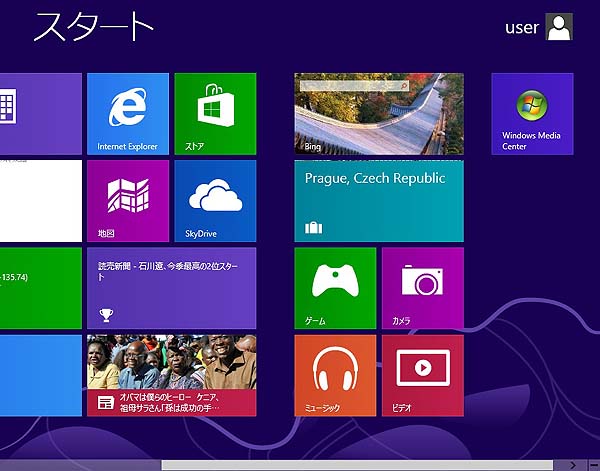
Task: Open the Internet Explorer tile
Action: coord(127,113)
